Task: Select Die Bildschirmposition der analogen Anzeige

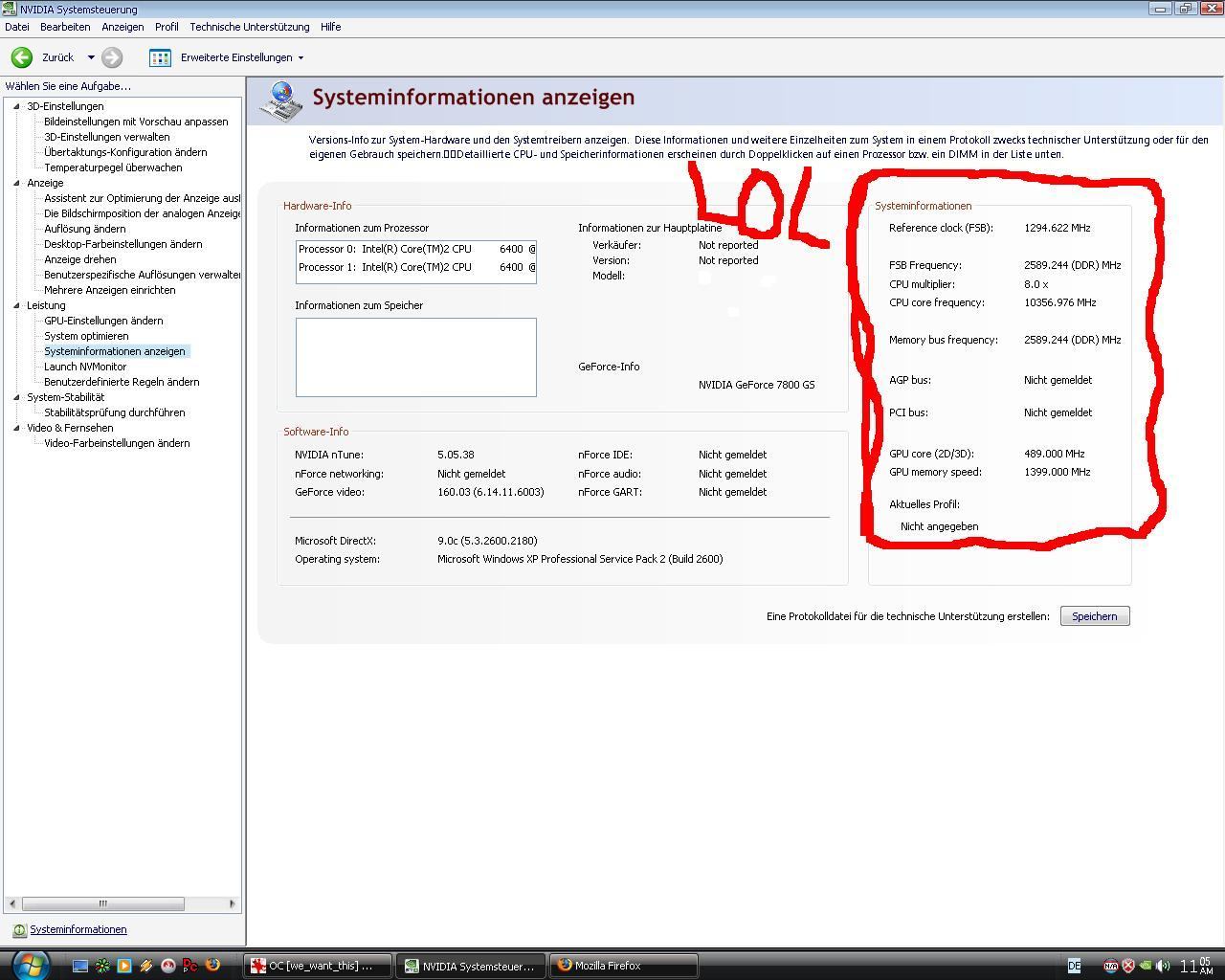Action: [142, 213]
